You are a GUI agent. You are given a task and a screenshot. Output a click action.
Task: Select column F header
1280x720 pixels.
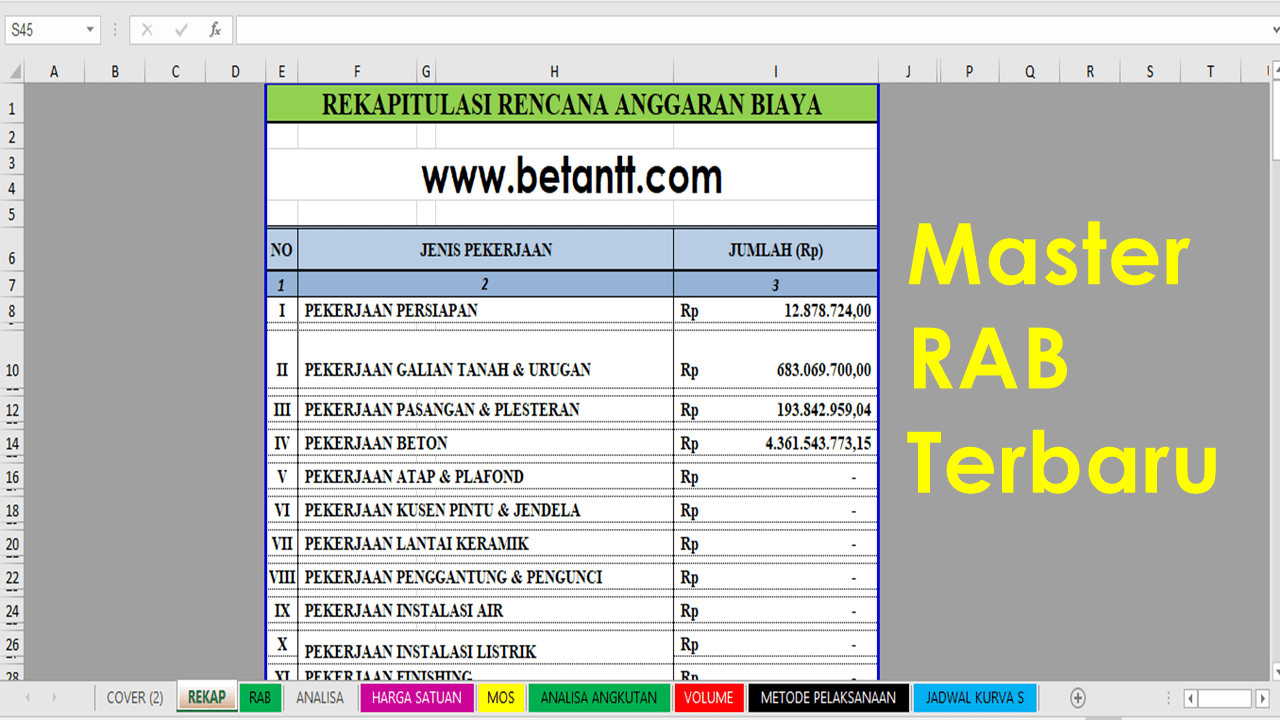tap(357, 72)
